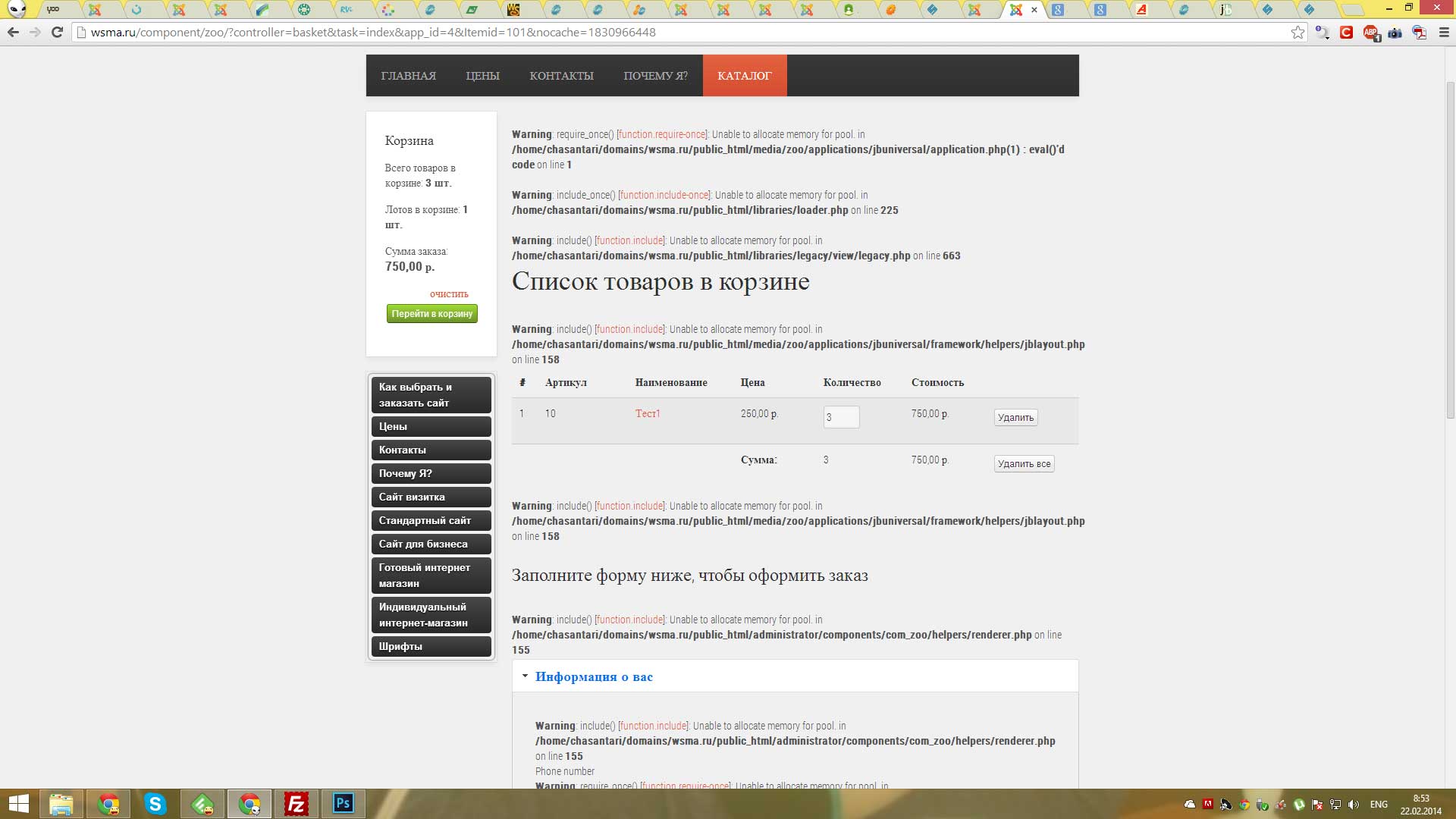1456x819 pixels.
Task: Click the browser back arrow
Action: 13,33
